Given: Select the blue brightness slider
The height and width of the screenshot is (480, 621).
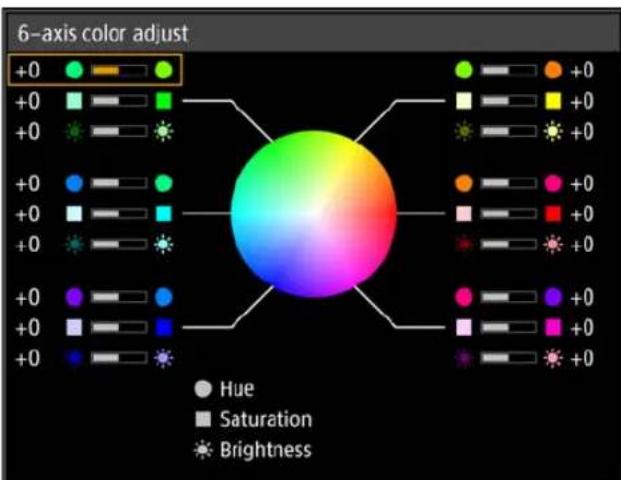Looking at the screenshot, I should [119, 358].
